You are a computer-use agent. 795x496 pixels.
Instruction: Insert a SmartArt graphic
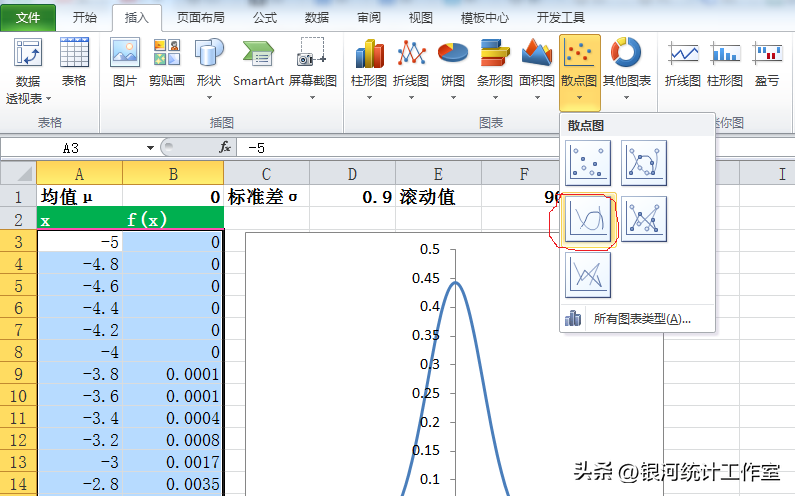click(258, 62)
